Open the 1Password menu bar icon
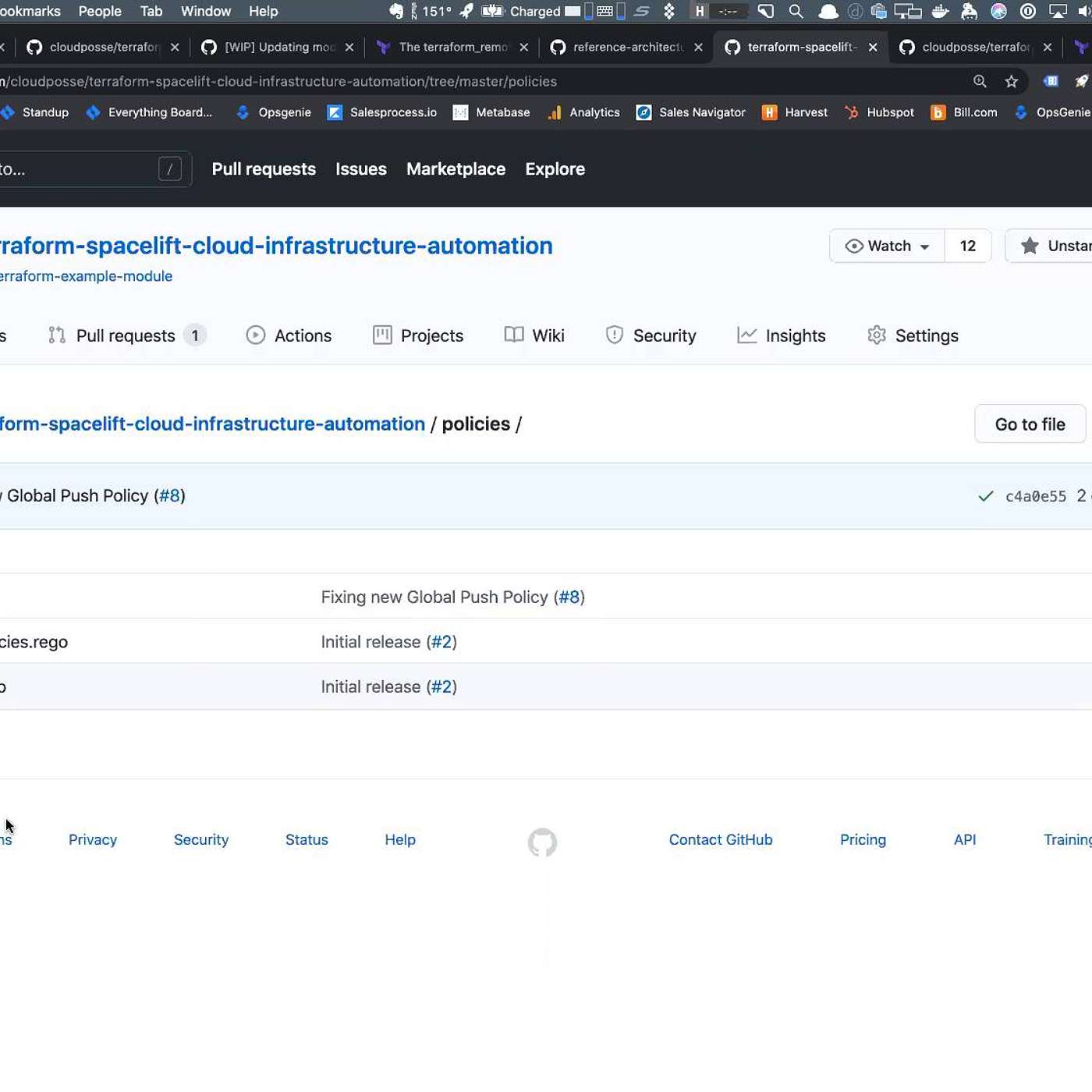The height and width of the screenshot is (1092, 1092). coord(1028,11)
